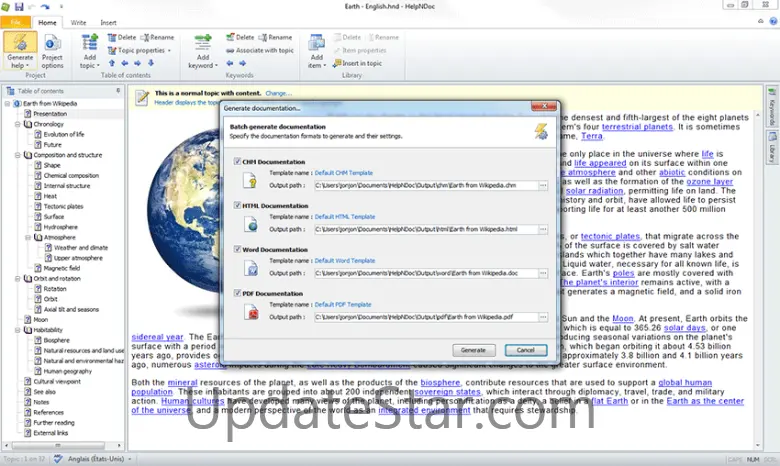Click Associate with topic

tap(260, 50)
